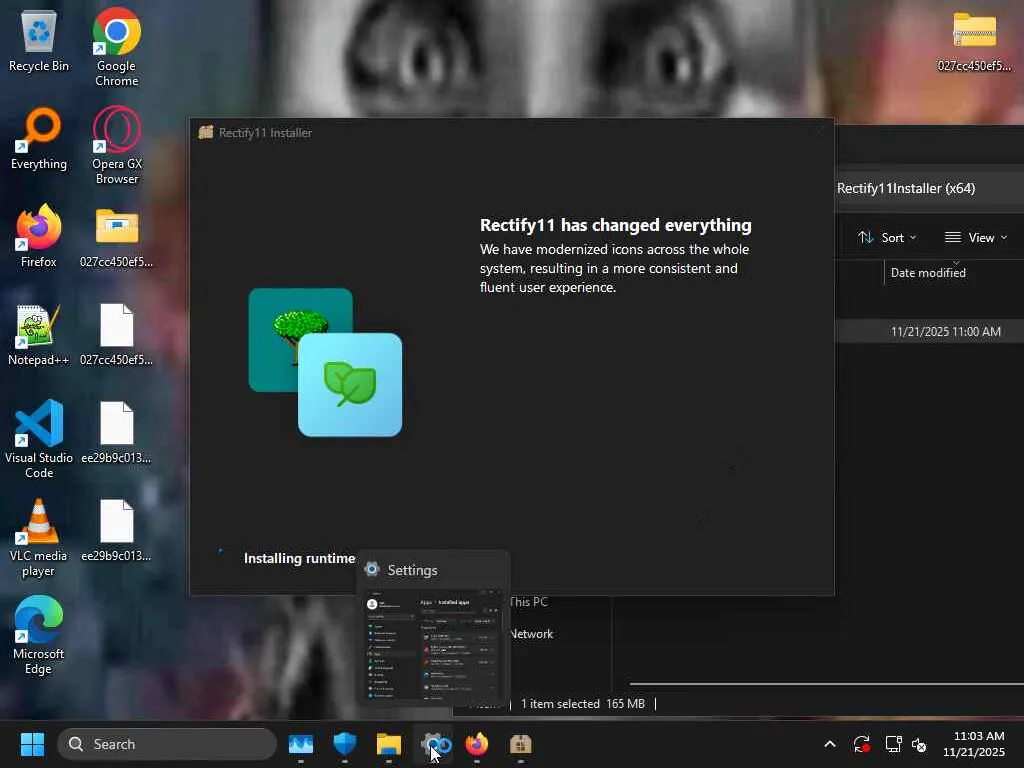Click the 'Installing runtime' status text
Viewport: 1024px width, 768px height.
pyautogui.click(x=299, y=558)
